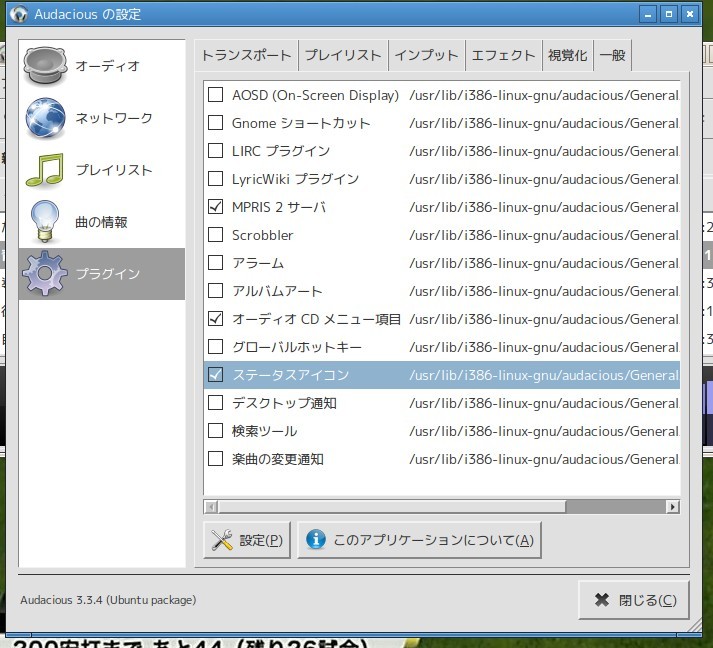Click the X icon on 閉じる button
The height and width of the screenshot is (648, 713).
point(602,600)
